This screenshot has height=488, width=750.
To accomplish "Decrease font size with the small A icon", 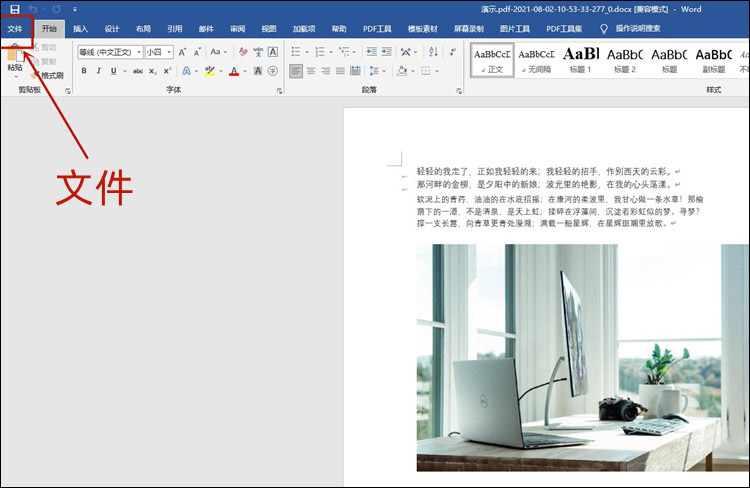I will 197,52.
